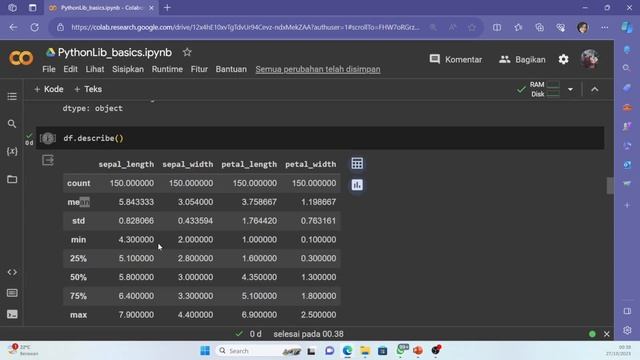640x360 pixels.
Task: Open the Runtime menu
Action: [x=167, y=69]
